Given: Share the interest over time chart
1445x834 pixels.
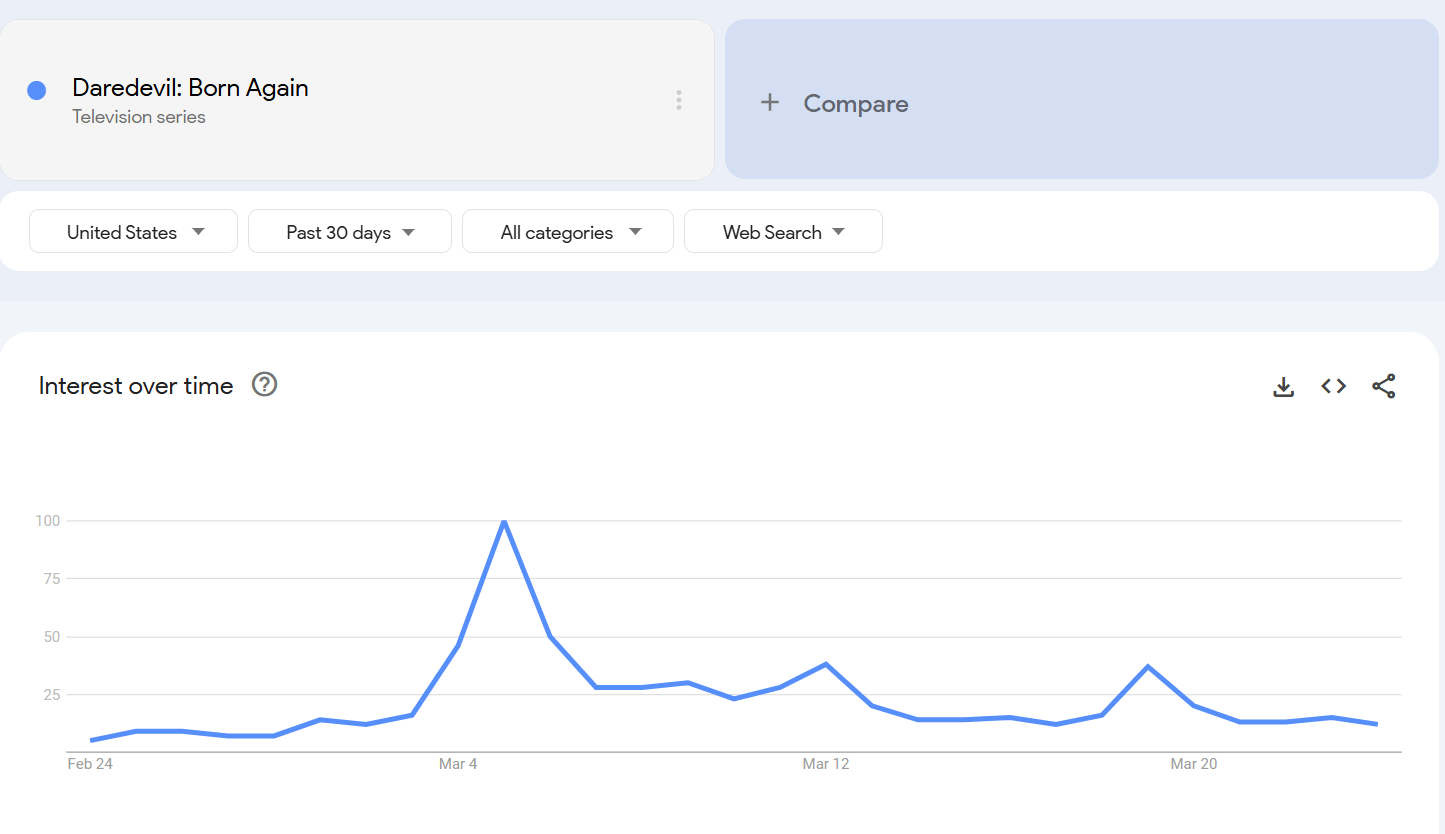Looking at the screenshot, I should (x=1384, y=386).
